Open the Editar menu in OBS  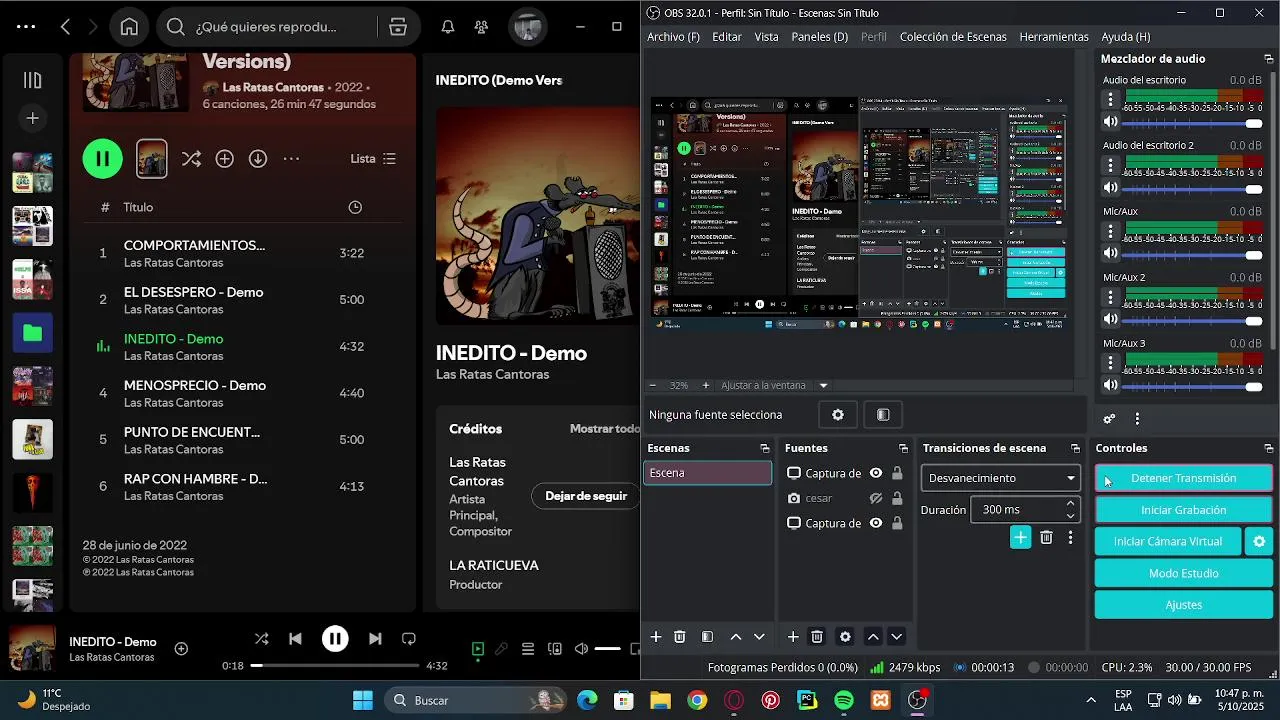pos(727,37)
